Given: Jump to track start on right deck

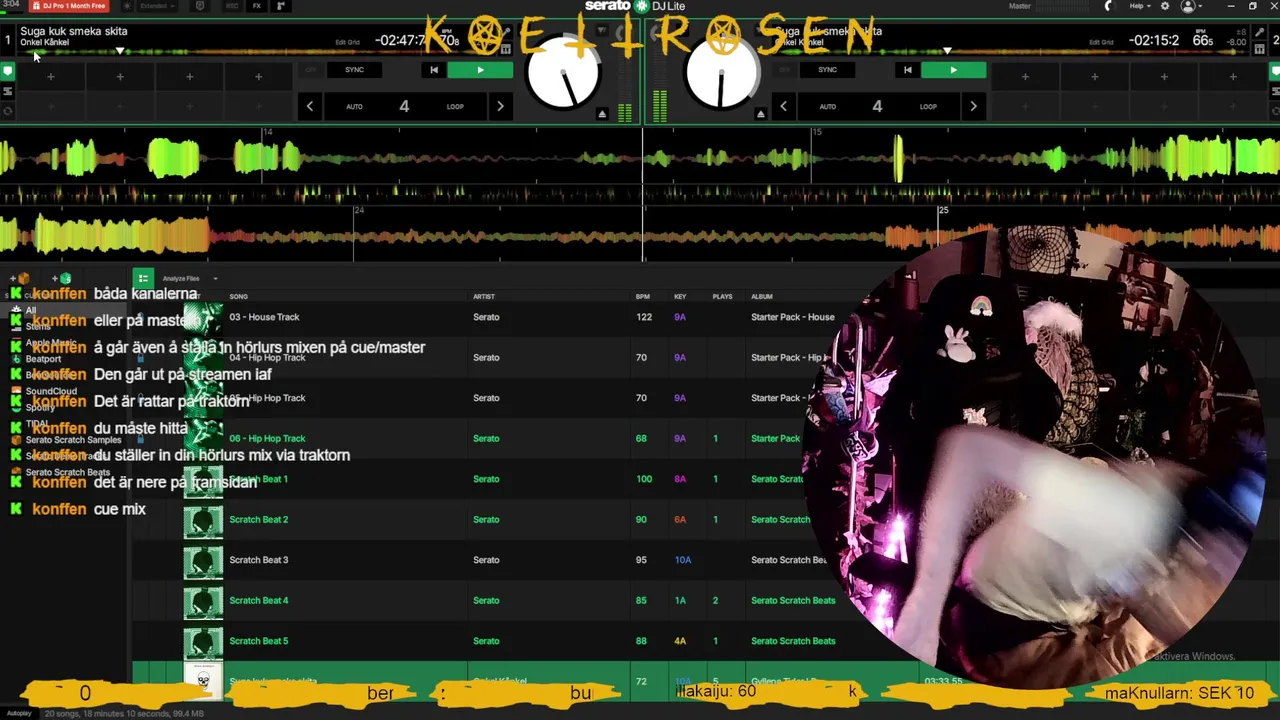Looking at the screenshot, I should click(907, 70).
